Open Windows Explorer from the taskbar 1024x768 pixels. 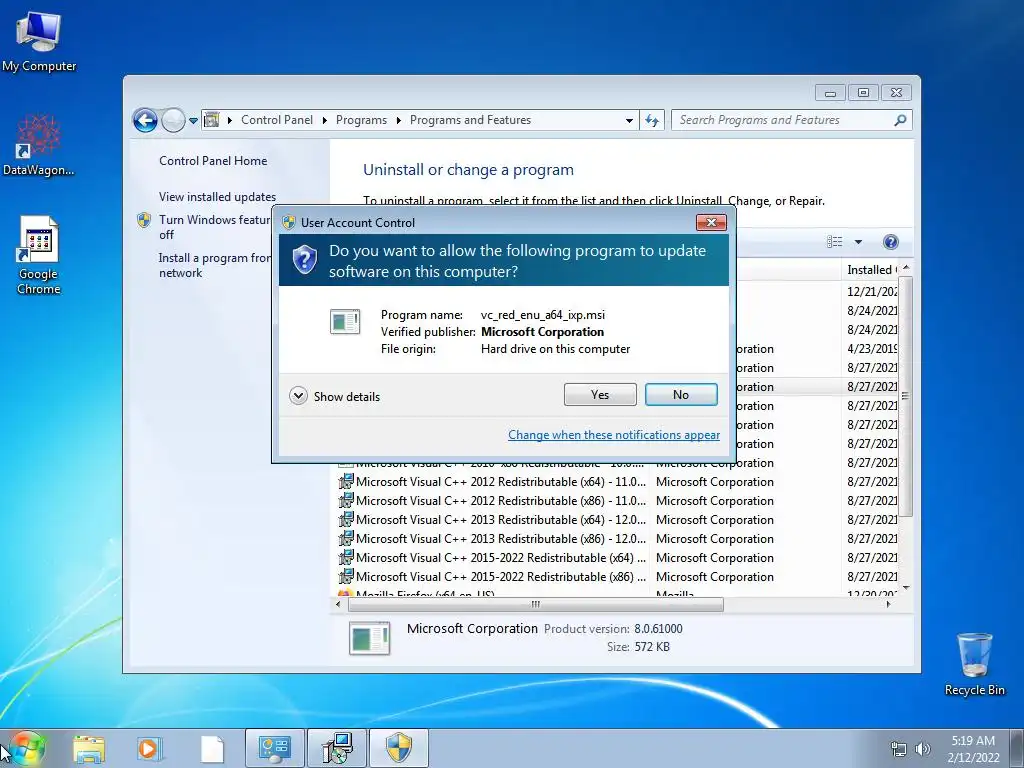pyautogui.click(x=89, y=749)
